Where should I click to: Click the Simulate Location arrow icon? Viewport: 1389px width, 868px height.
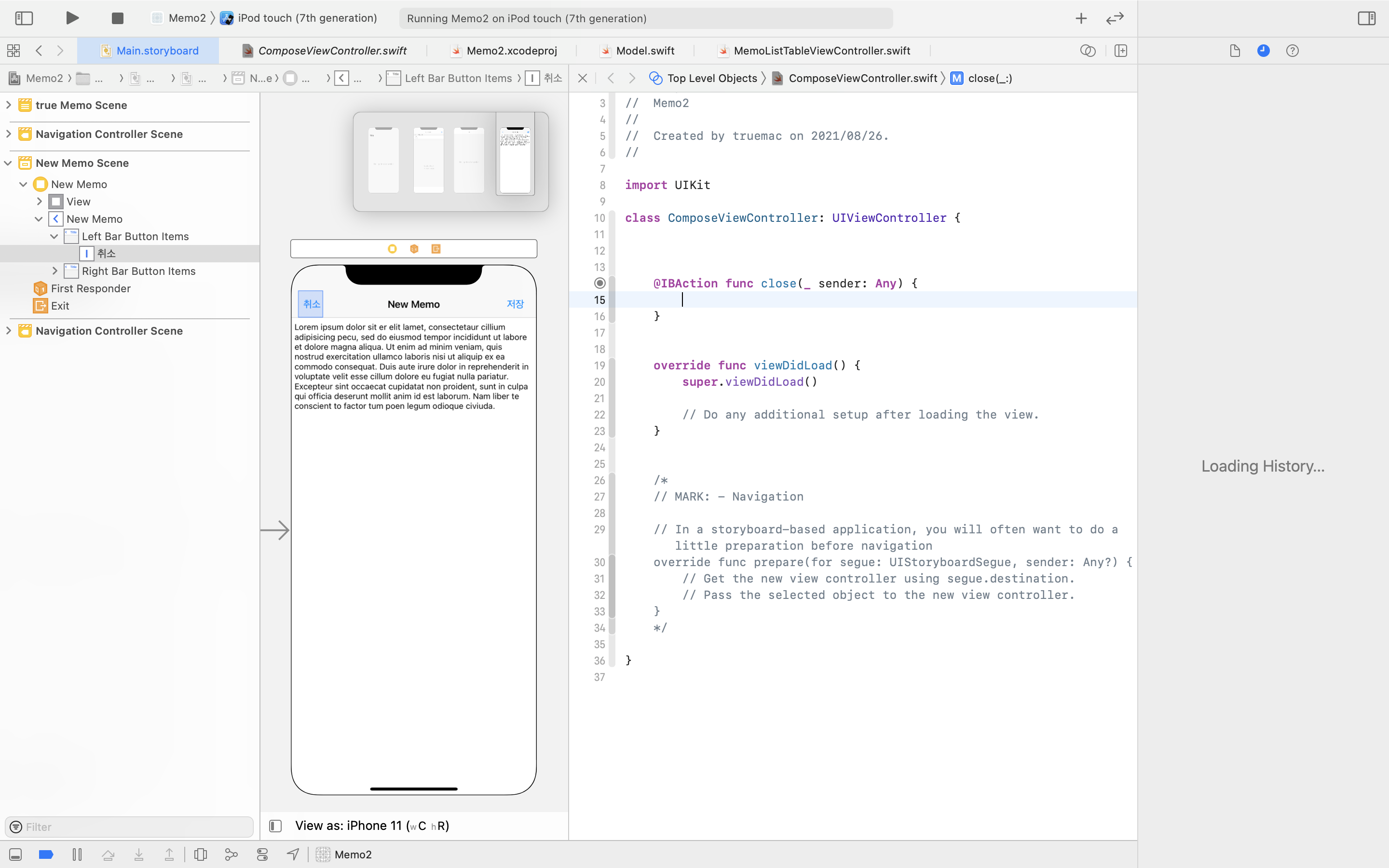[293, 854]
